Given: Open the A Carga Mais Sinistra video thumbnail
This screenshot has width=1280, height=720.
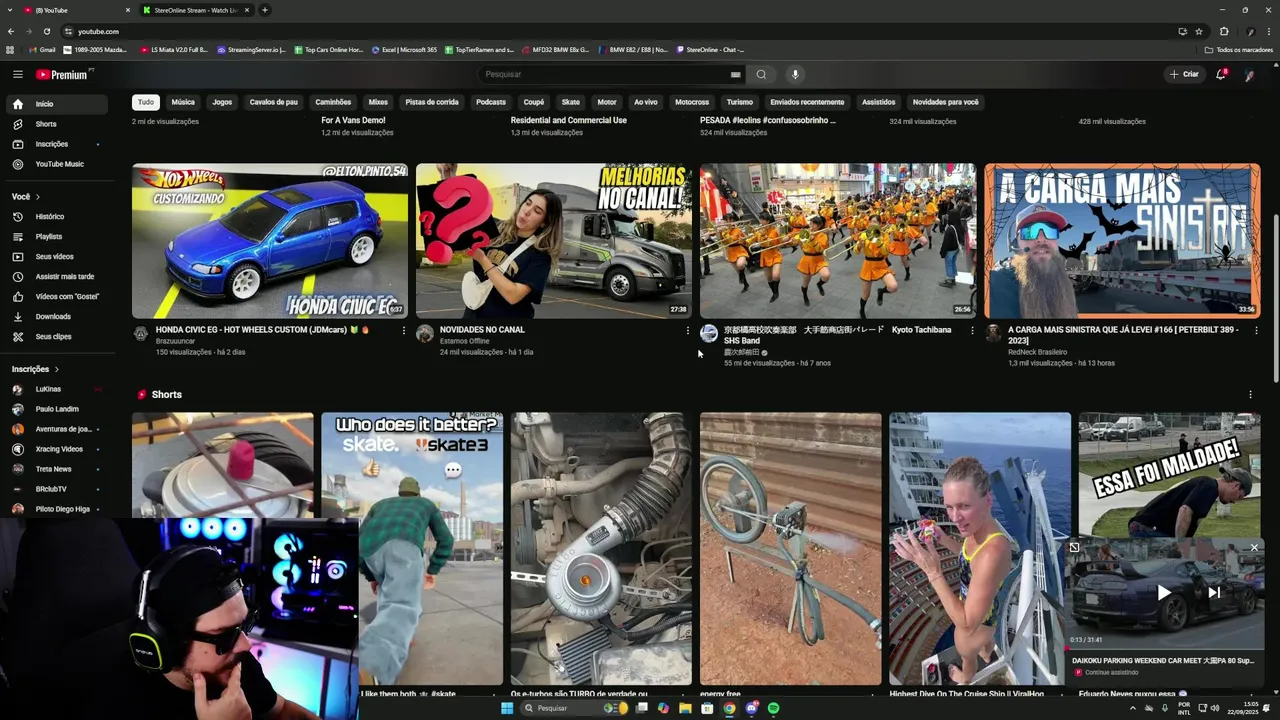Looking at the screenshot, I should click(x=1122, y=241).
